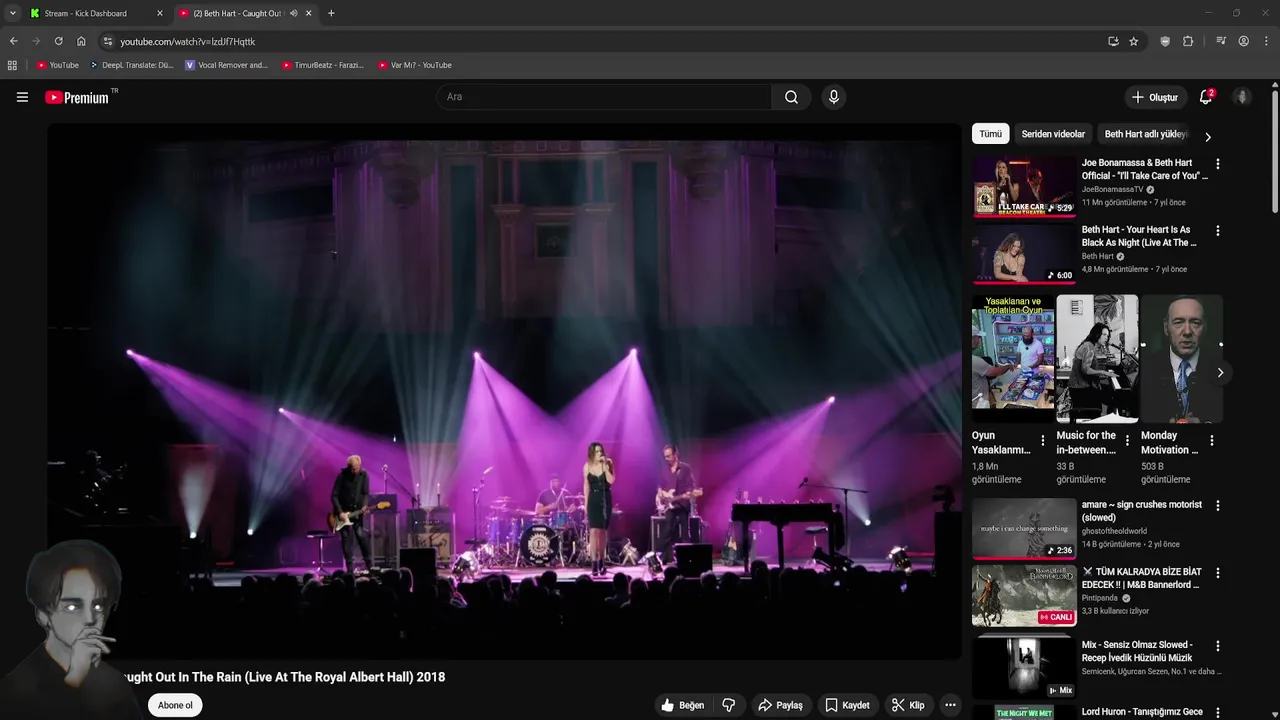Open Vocal Remover bookmark
The width and height of the screenshot is (1280, 720).
[227, 65]
